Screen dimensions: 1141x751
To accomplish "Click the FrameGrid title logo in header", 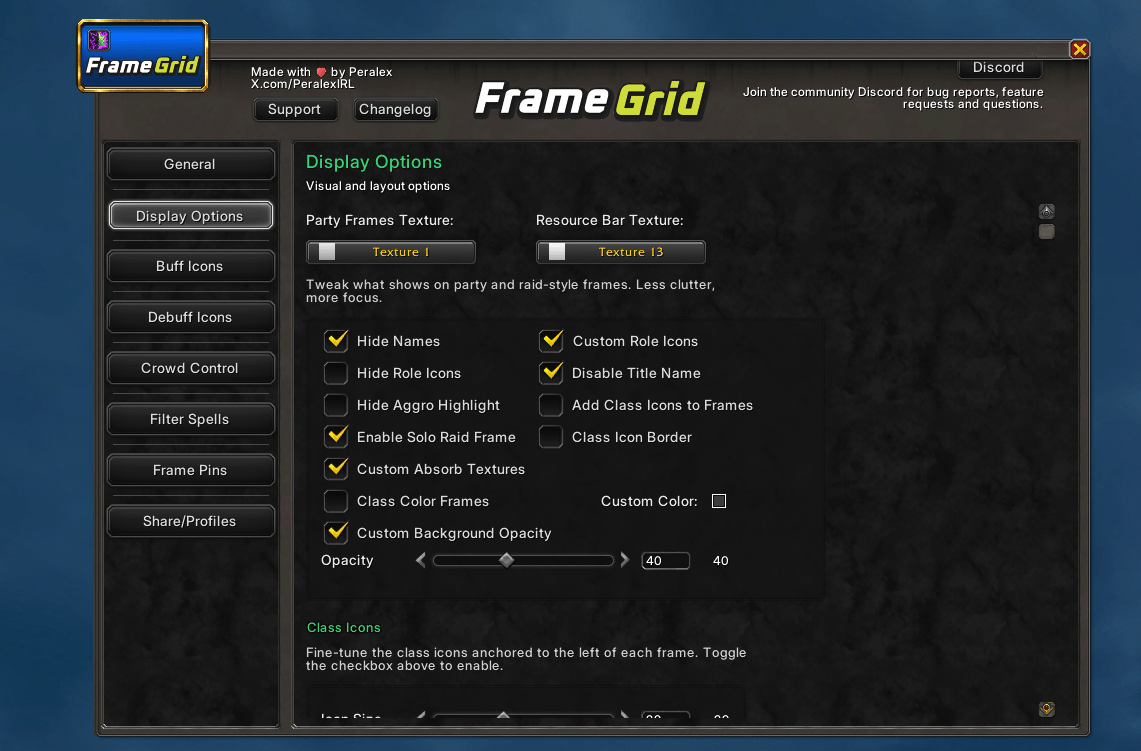I will pos(590,99).
